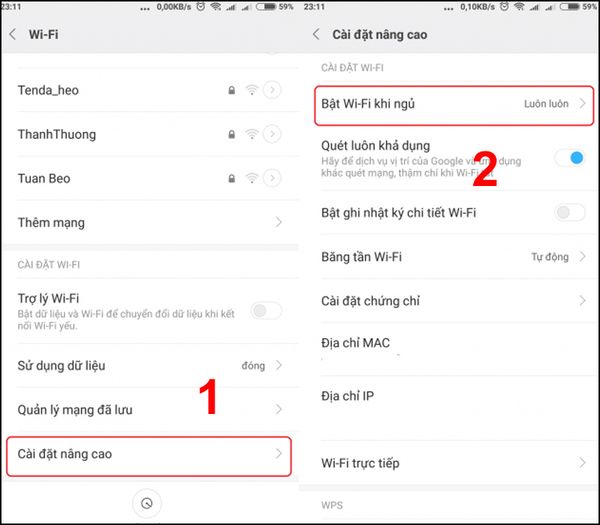Open details arrow icon for Tuan Beo network
The width and height of the screenshot is (600, 525).
273,178
